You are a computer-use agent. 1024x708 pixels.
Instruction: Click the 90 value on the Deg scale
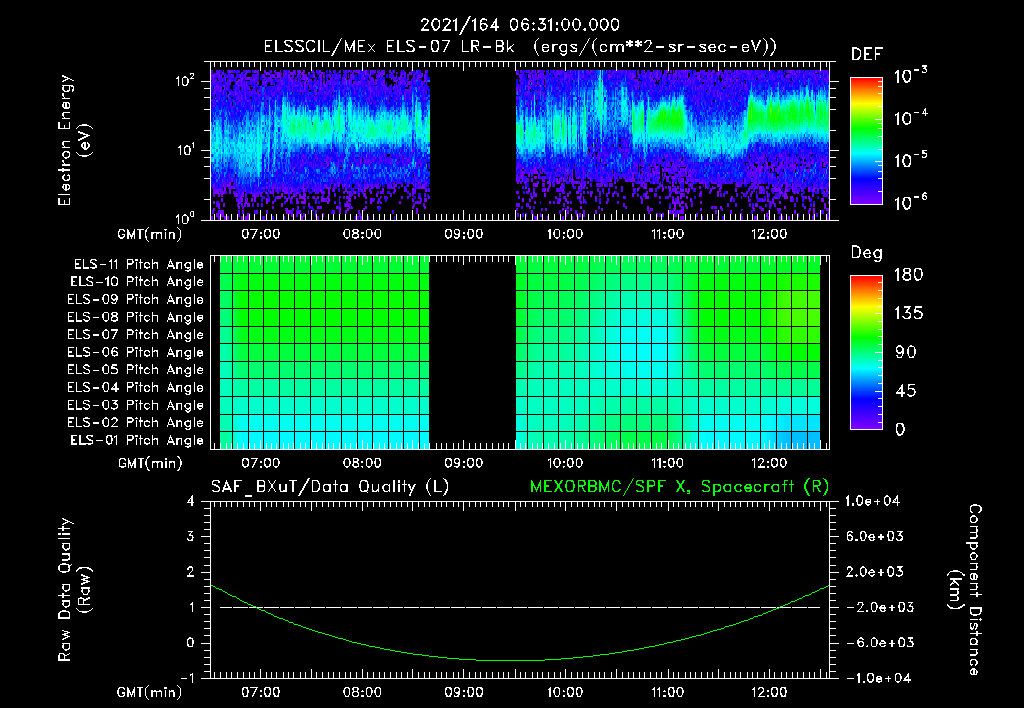pyautogui.click(x=906, y=352)
